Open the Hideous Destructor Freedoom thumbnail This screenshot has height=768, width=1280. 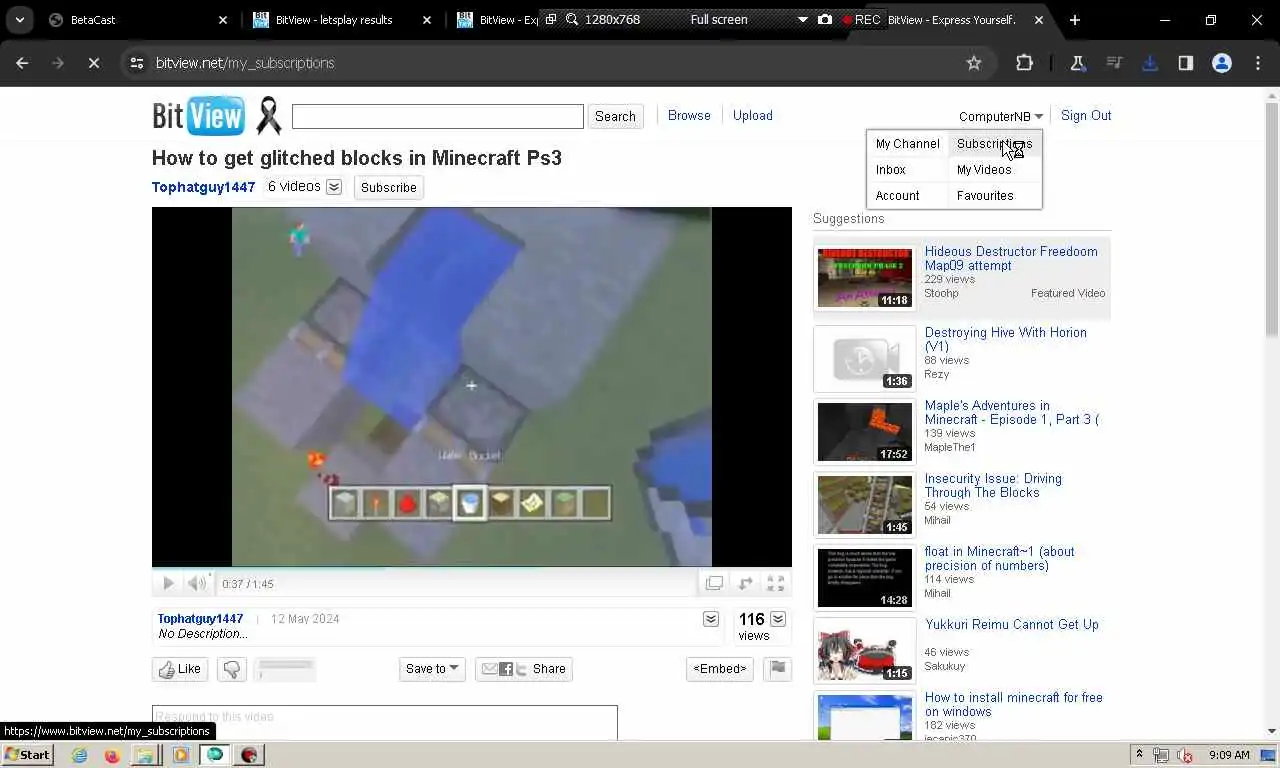865,278
